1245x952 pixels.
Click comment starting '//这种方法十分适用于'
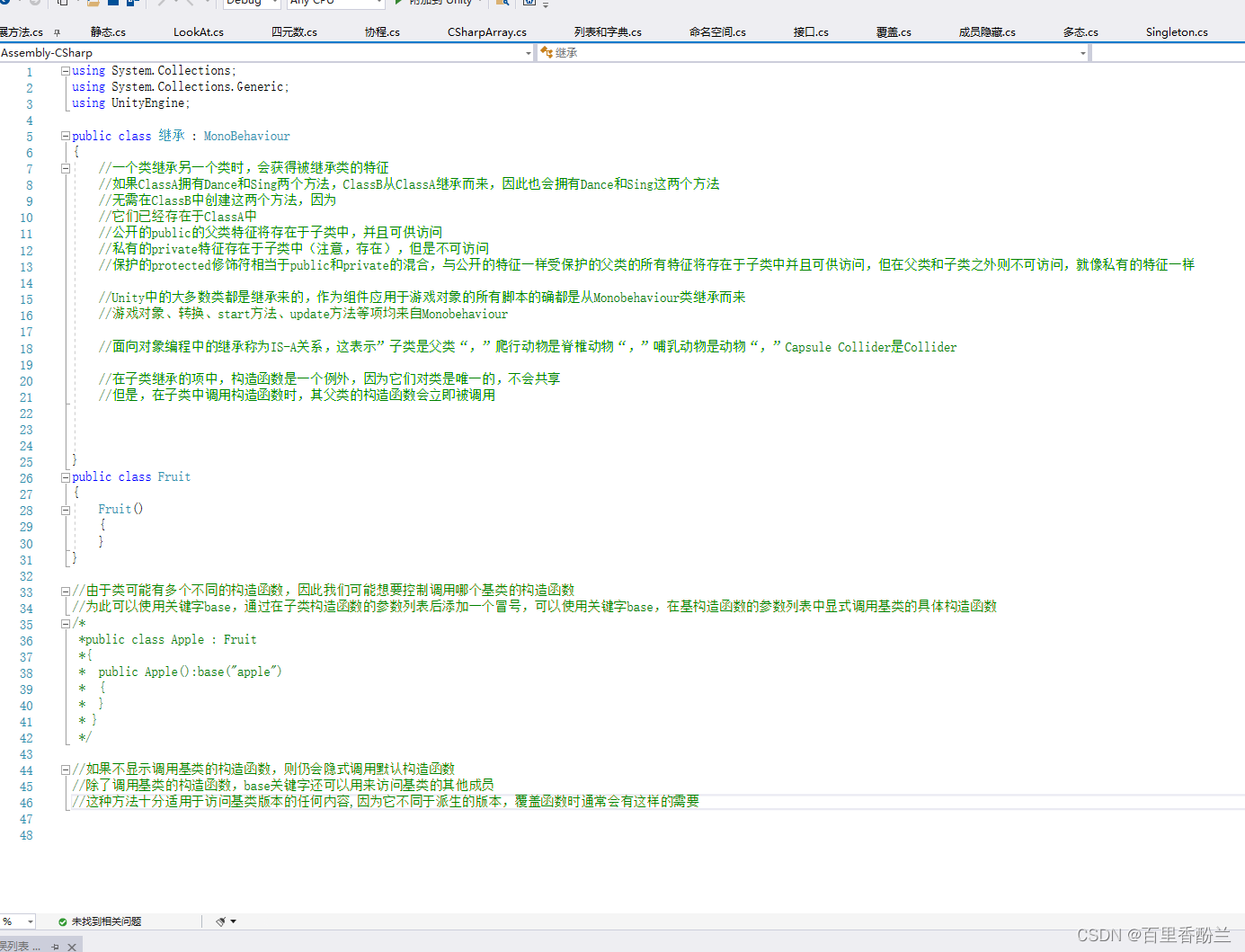386,802
